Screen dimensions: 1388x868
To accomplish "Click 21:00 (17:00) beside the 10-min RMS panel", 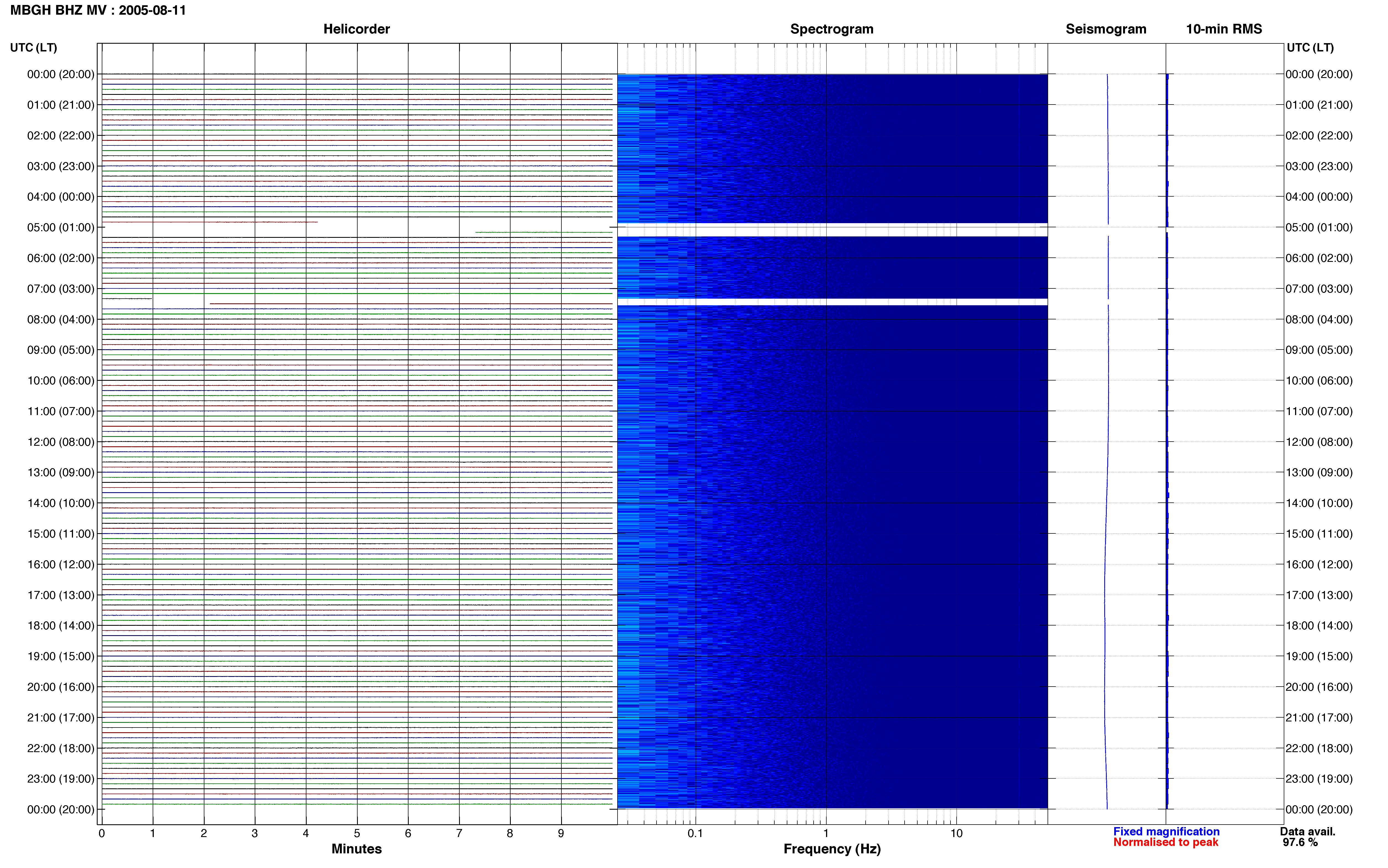I will pyautogui.click(x=1319, y=718).
